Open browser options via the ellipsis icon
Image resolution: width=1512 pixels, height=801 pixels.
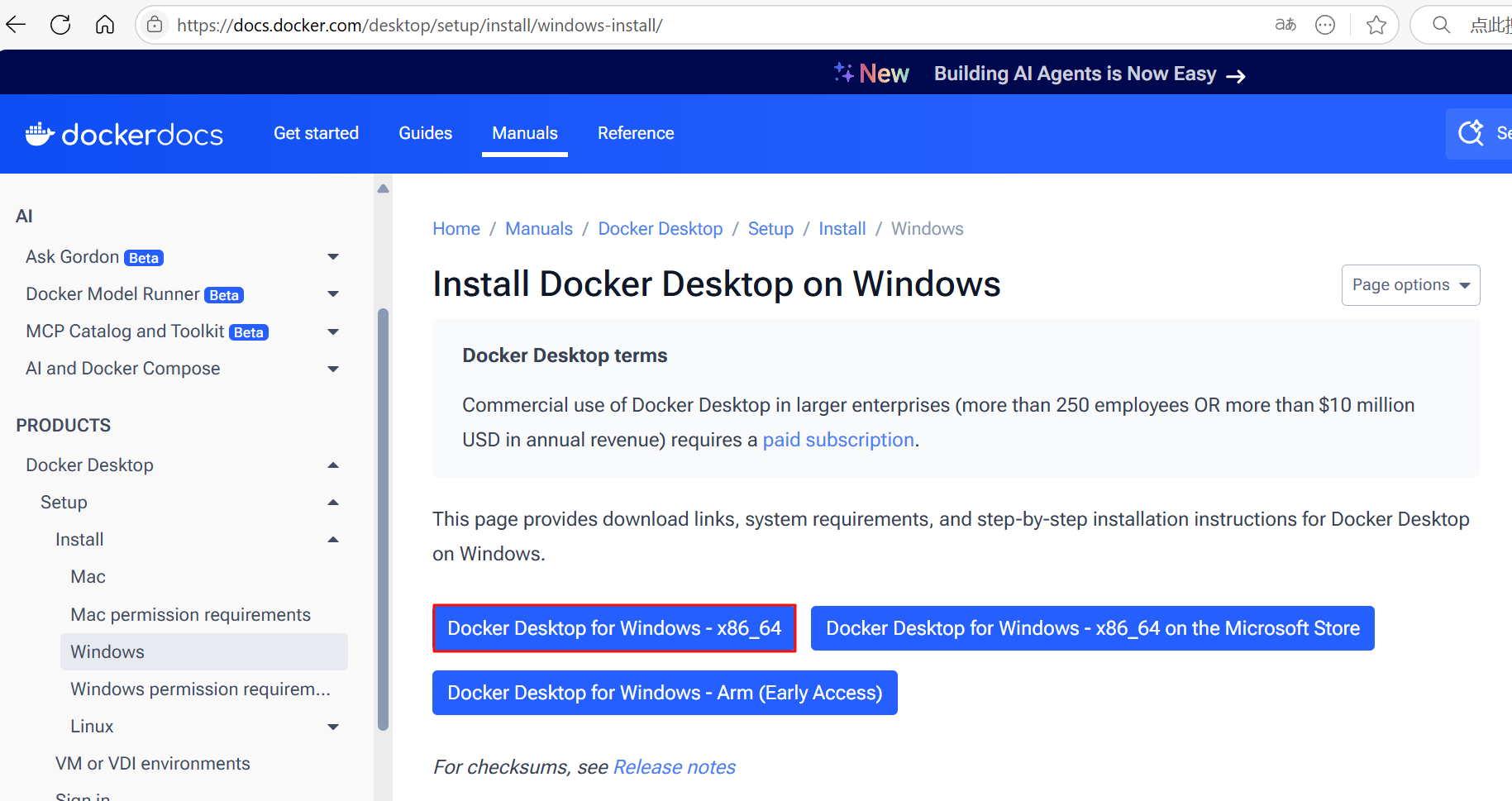click(1324, 25)
